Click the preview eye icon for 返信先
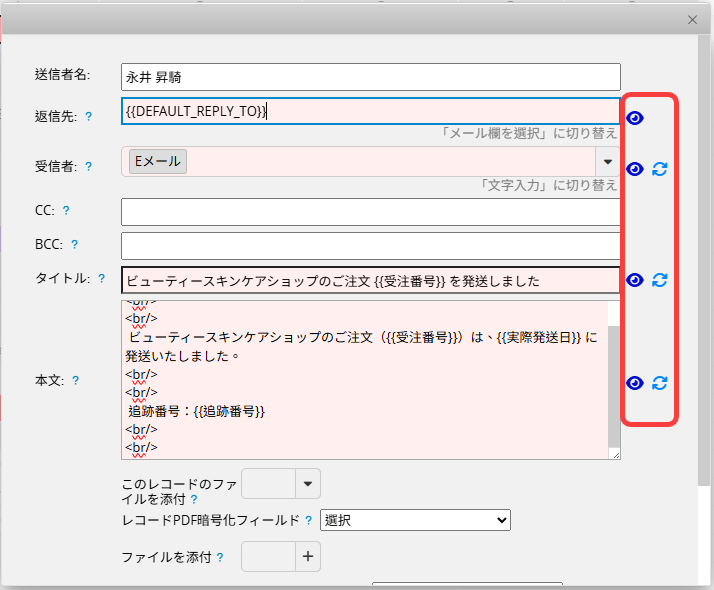Screen dimensions: 714x590 point(634,118)
